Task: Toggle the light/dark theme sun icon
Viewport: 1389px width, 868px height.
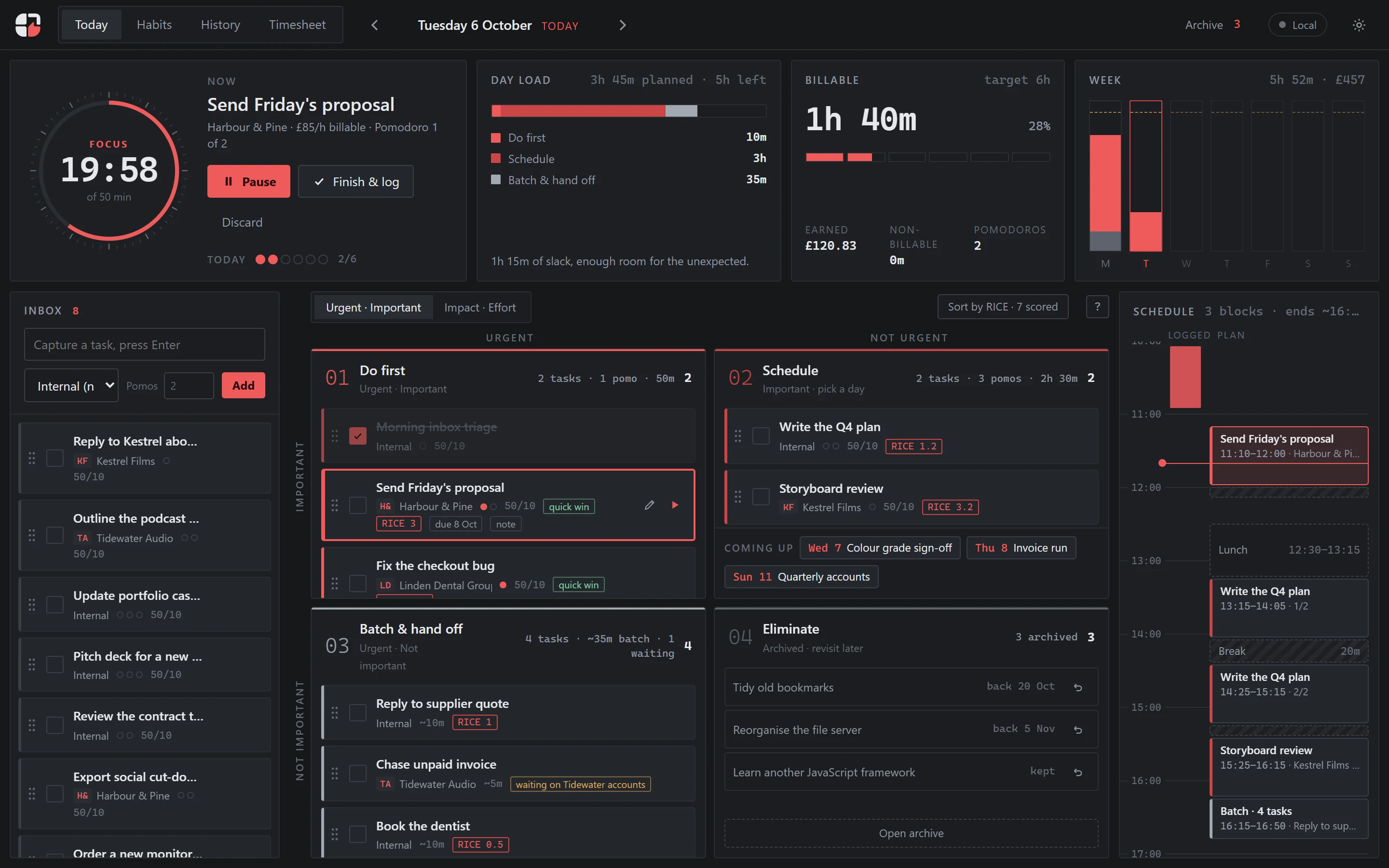Action: [1359, 25]
